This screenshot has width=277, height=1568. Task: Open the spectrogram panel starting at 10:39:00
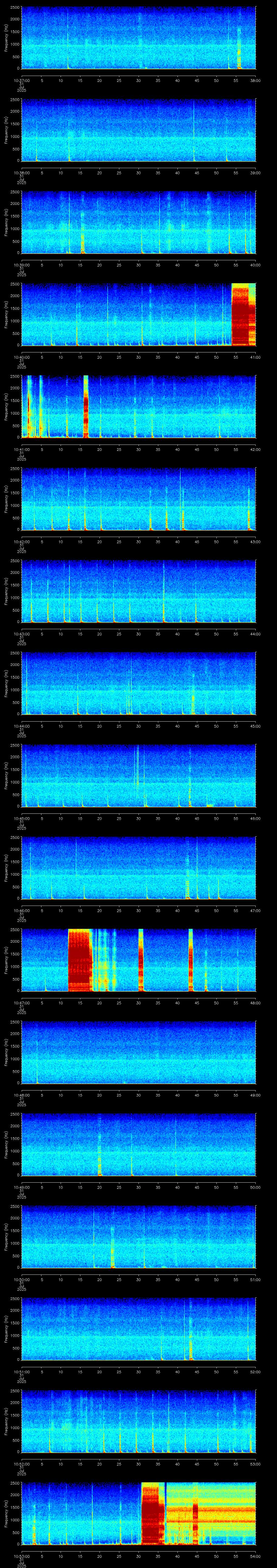tap(139, 222)
